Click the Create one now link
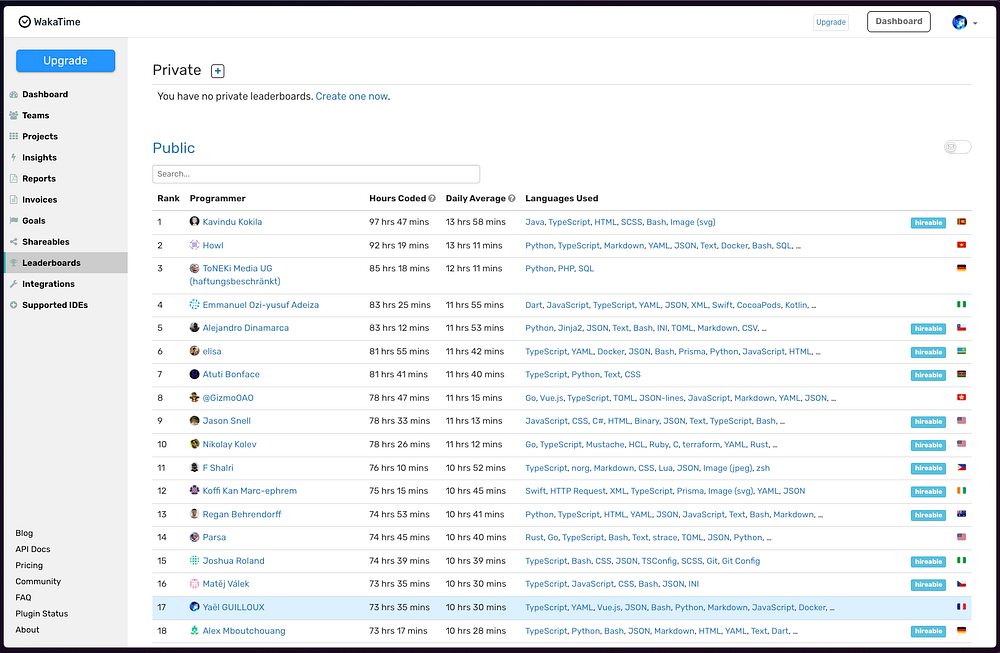Image resolution: width=1000 pixels, height=653 pixels. pos(352,96)
